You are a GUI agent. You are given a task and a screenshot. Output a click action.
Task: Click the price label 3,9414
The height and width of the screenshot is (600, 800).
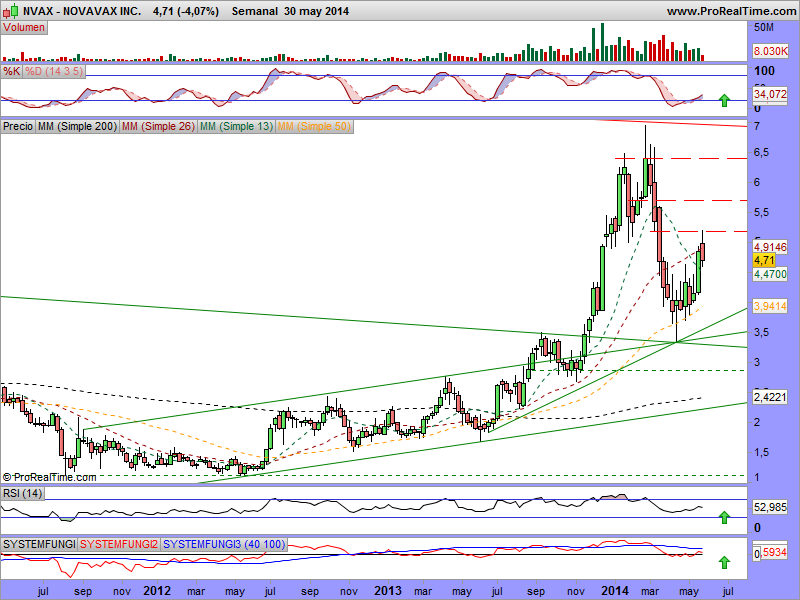(x=770, y=306)
